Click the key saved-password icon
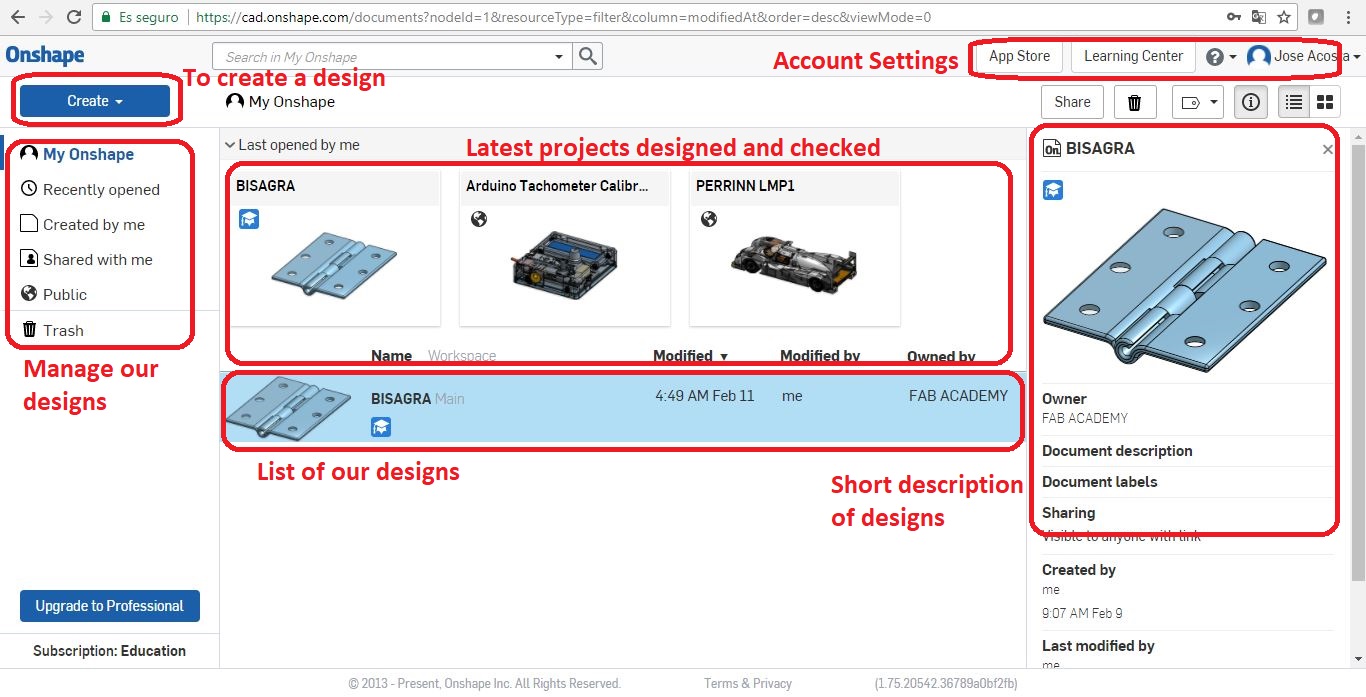This screenshot has height=697, width=1366. coord(1236,17)
